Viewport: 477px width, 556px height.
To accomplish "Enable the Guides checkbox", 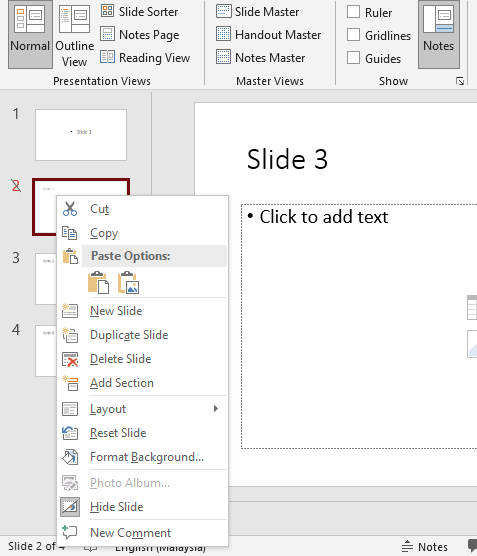I will tap(353, 57).
